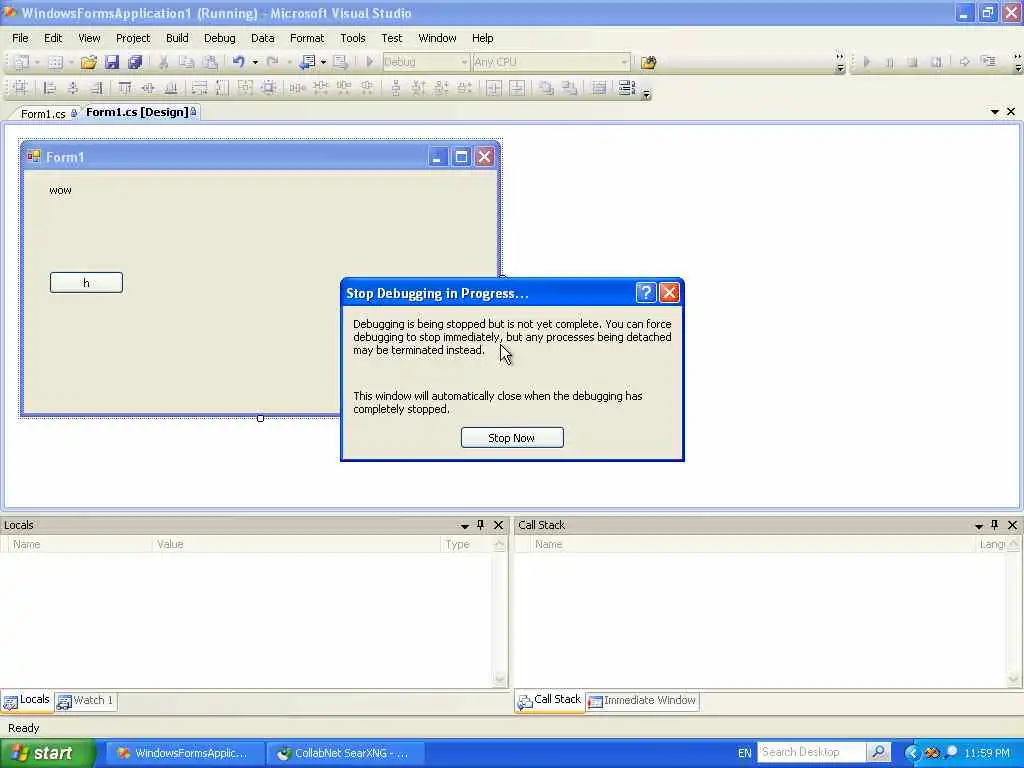Click the Start Debugging play icon
Image resolution: width=1024 pixels, height=768 pixels.
[370, 62]
